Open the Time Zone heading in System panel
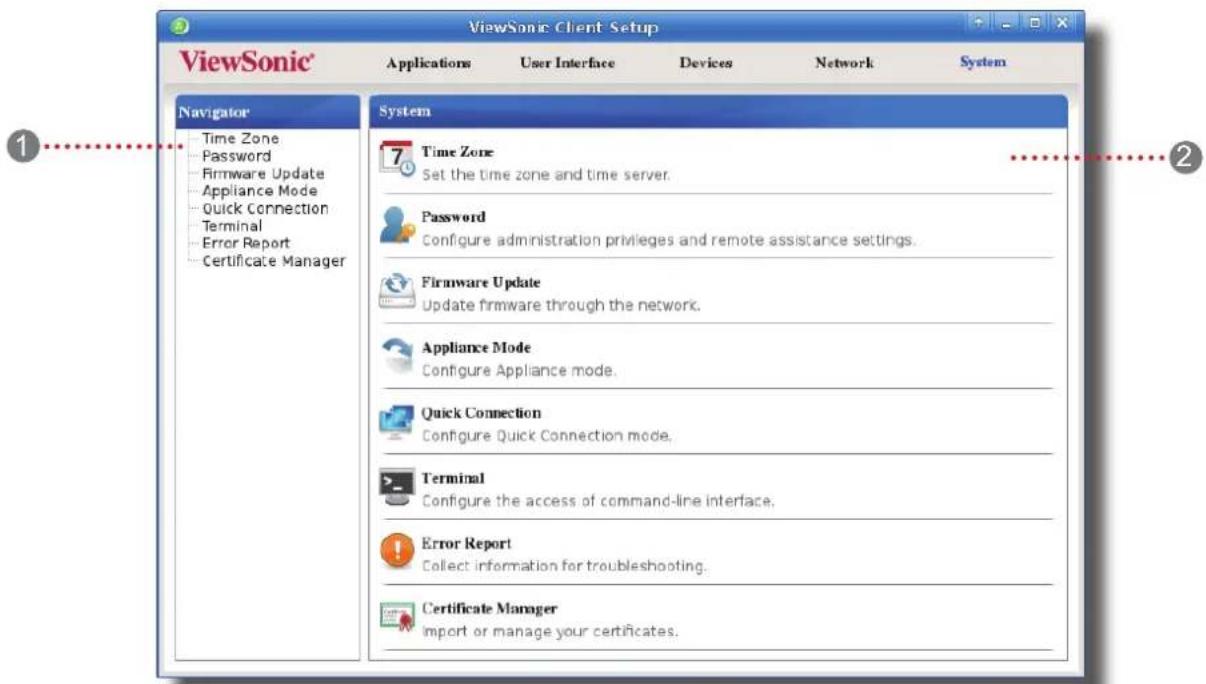The width and height of the screenshot is (1206, 684). (x=458, y=152)
